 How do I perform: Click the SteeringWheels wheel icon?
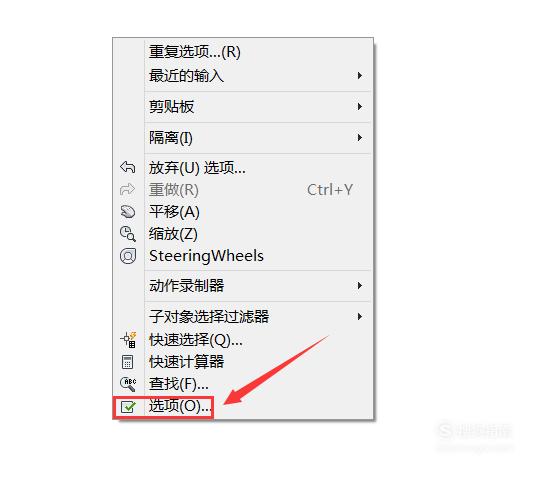click(128, 256)
